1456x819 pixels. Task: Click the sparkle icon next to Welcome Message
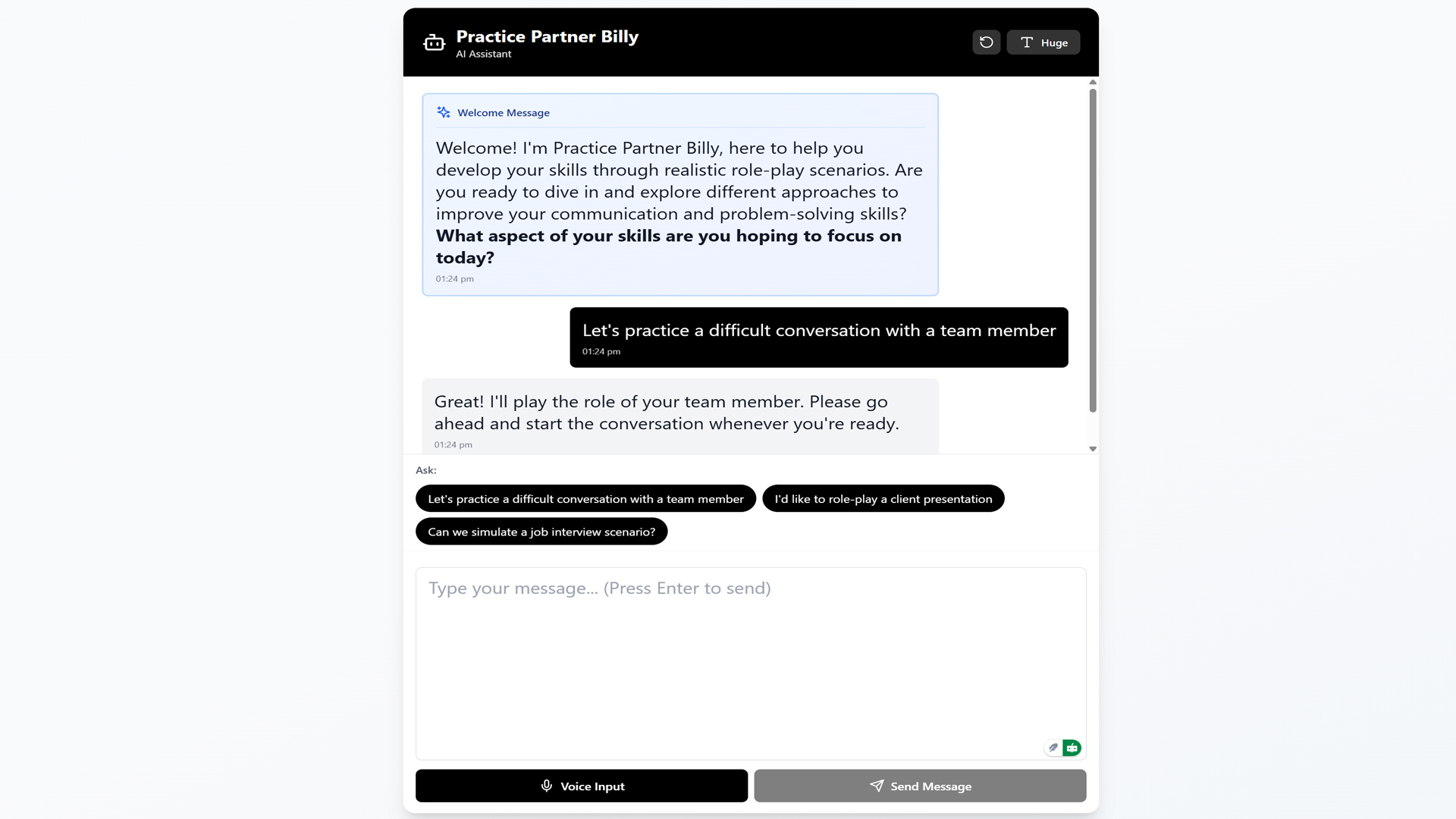pos(444,112)
